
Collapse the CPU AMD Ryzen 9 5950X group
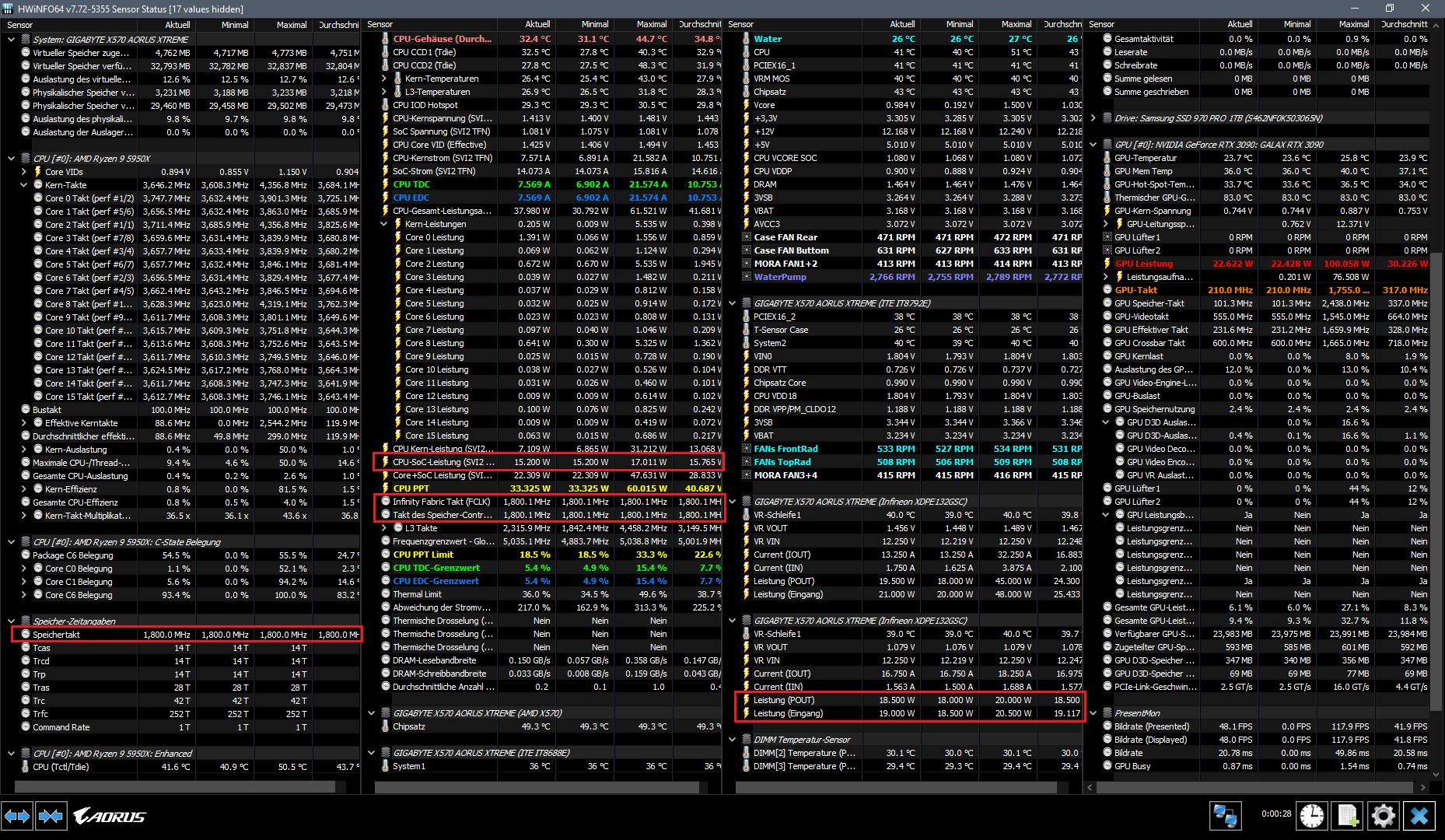[11, 158]
